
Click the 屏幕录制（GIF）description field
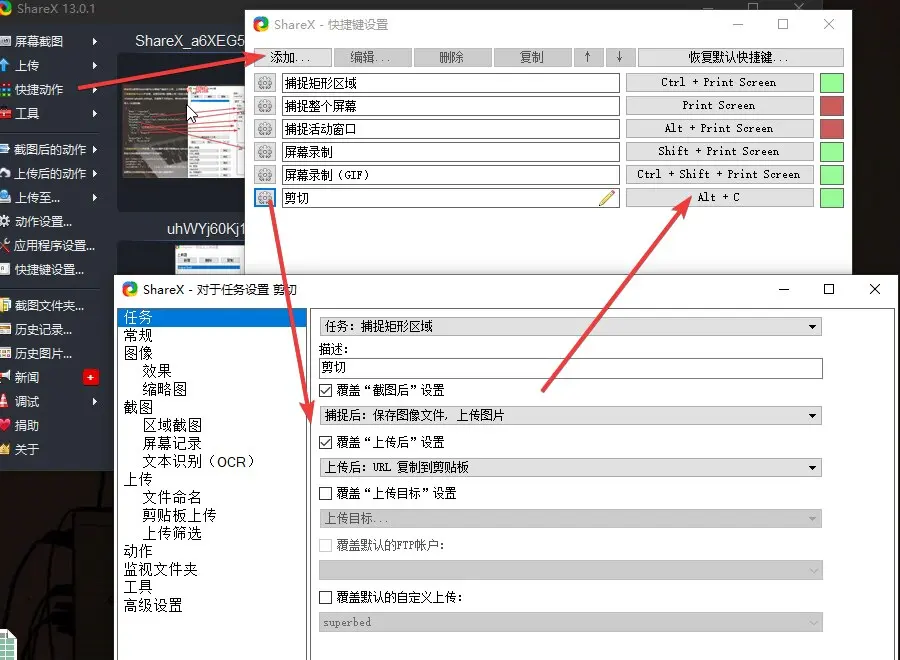point(451,174)
